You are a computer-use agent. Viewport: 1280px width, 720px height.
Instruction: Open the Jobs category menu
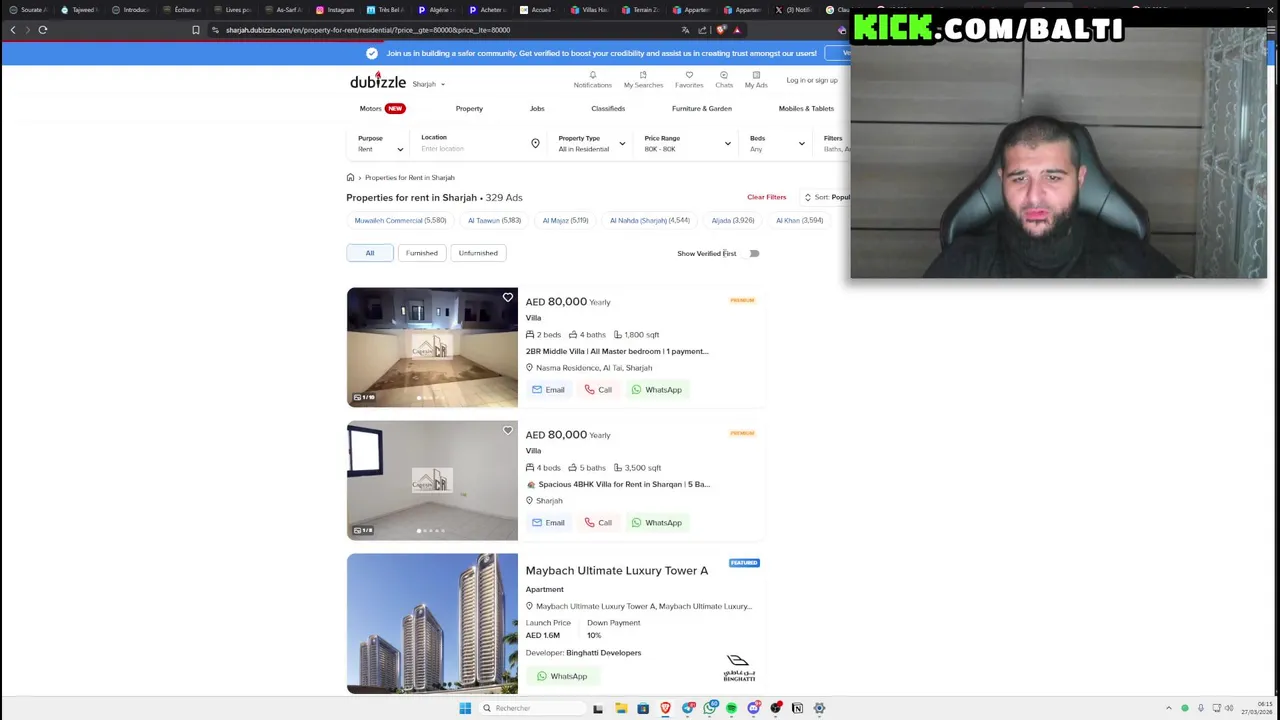(x=537, y=108)
